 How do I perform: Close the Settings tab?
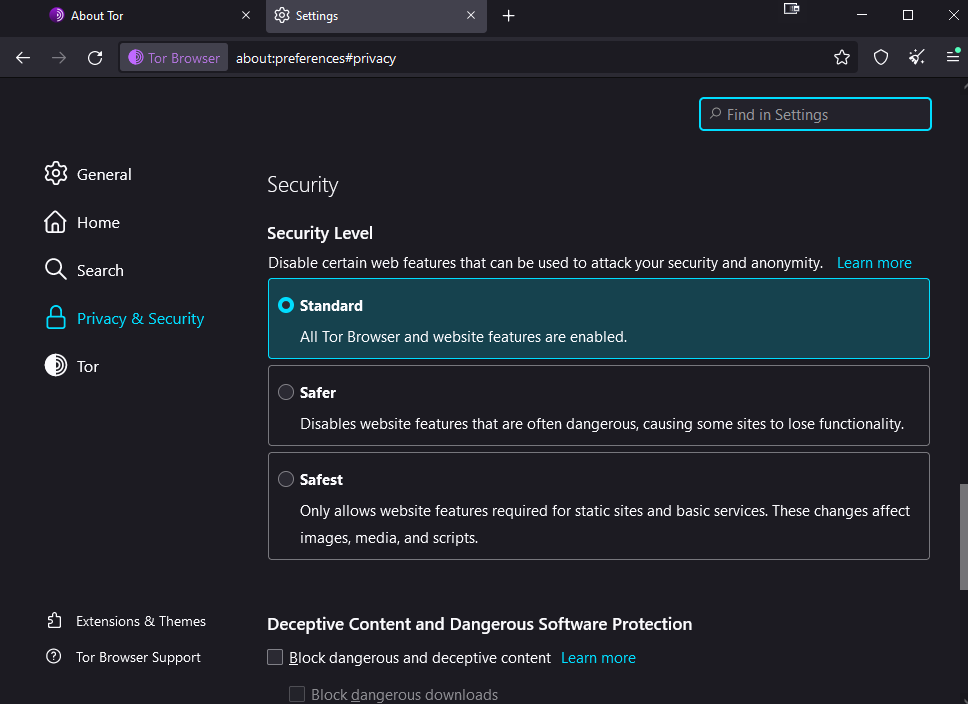click(x=471, y=15)
